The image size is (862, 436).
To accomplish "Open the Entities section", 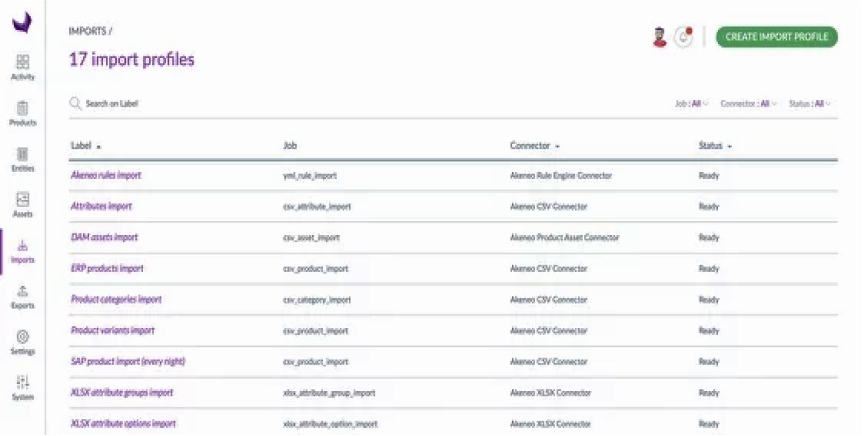I will click(23, 159).
